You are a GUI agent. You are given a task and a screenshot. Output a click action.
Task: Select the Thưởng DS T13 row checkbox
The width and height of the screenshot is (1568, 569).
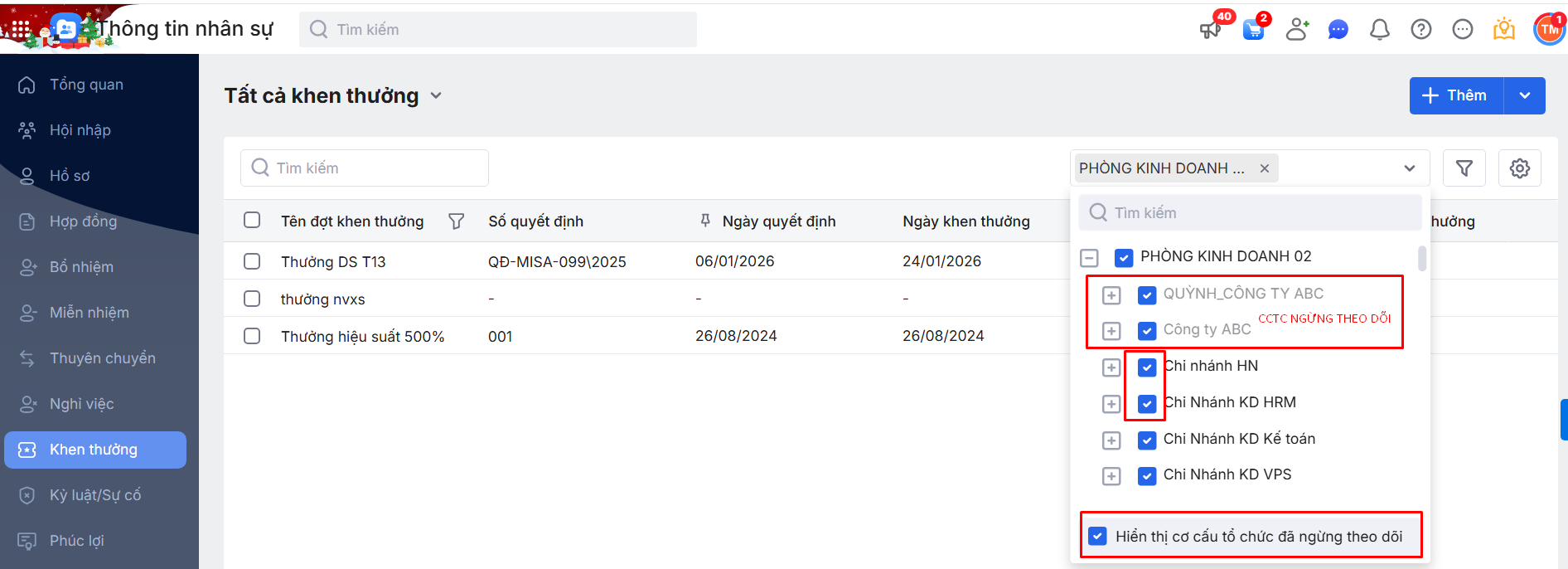(x=252, y=261)
